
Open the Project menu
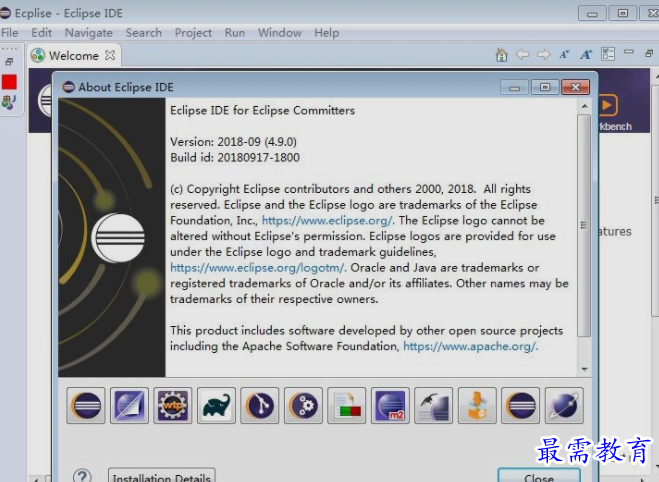point(193,33)
